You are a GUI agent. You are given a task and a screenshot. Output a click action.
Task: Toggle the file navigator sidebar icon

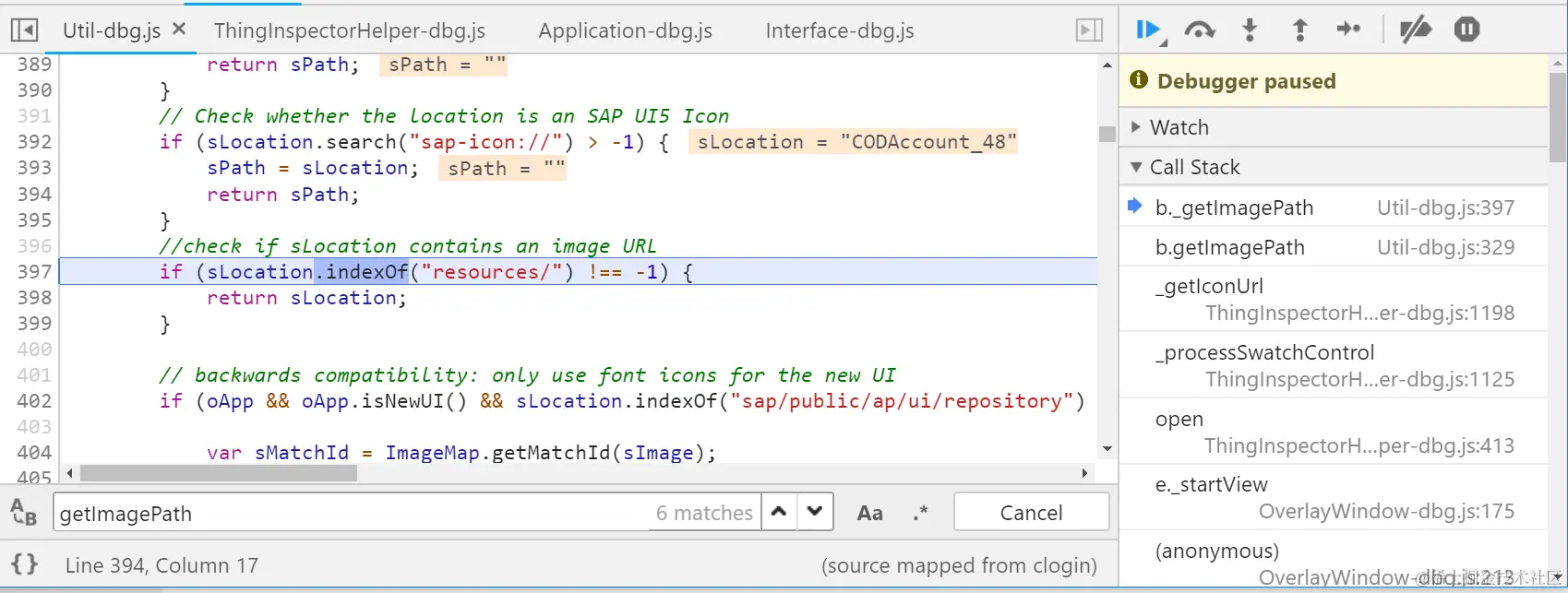(24, 30)
